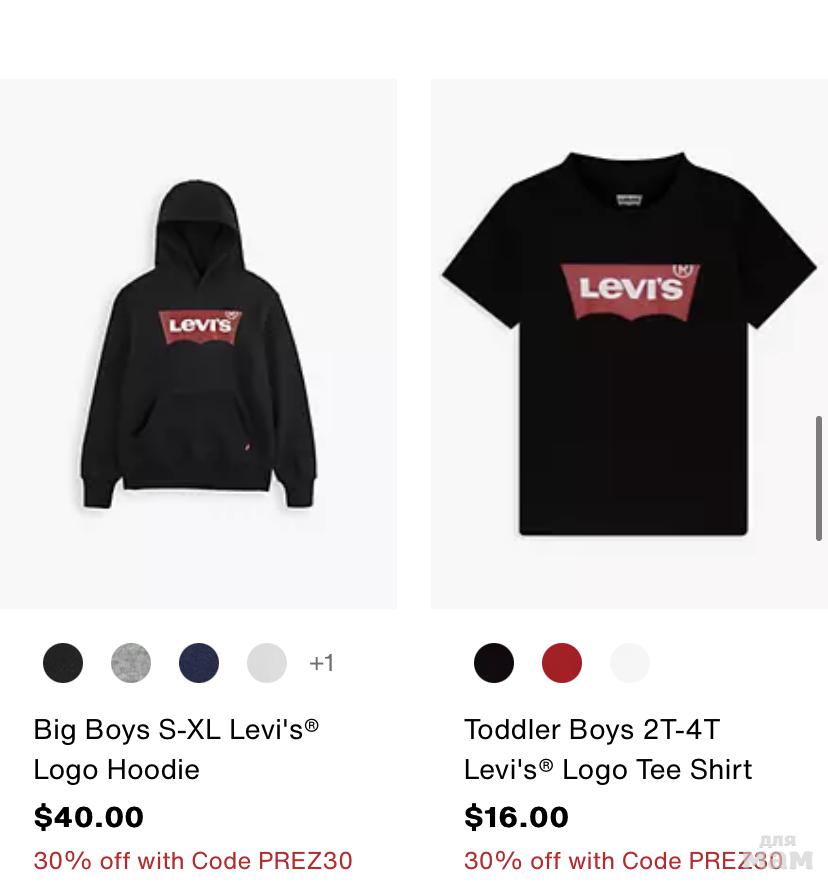828x884 pixels.
Task: Click the vertical scrollbar thumb
Action: click(x=818, y=478)
